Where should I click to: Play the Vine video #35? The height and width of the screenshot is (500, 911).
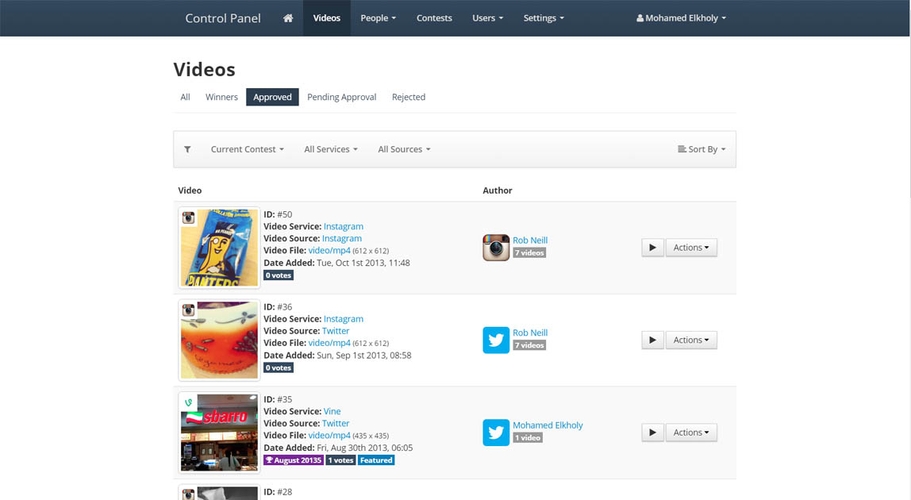(652, 432)
